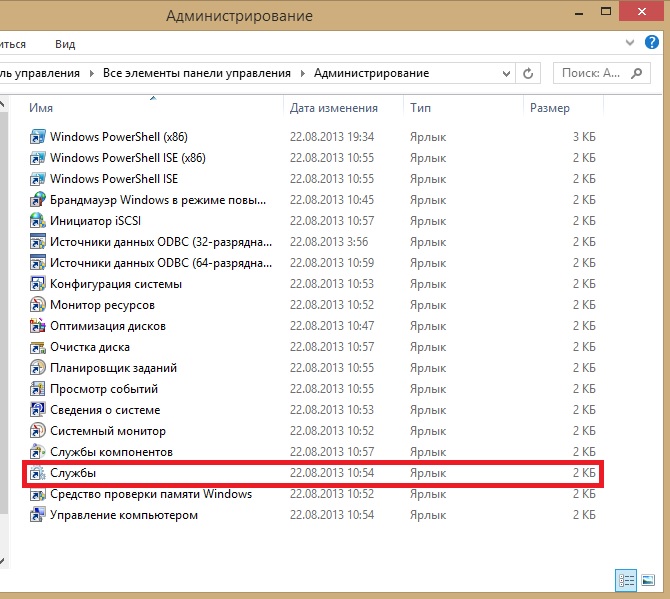
Task: Click the Windows PowerShell ISE (x86) icon
Action: coord(38,158)
